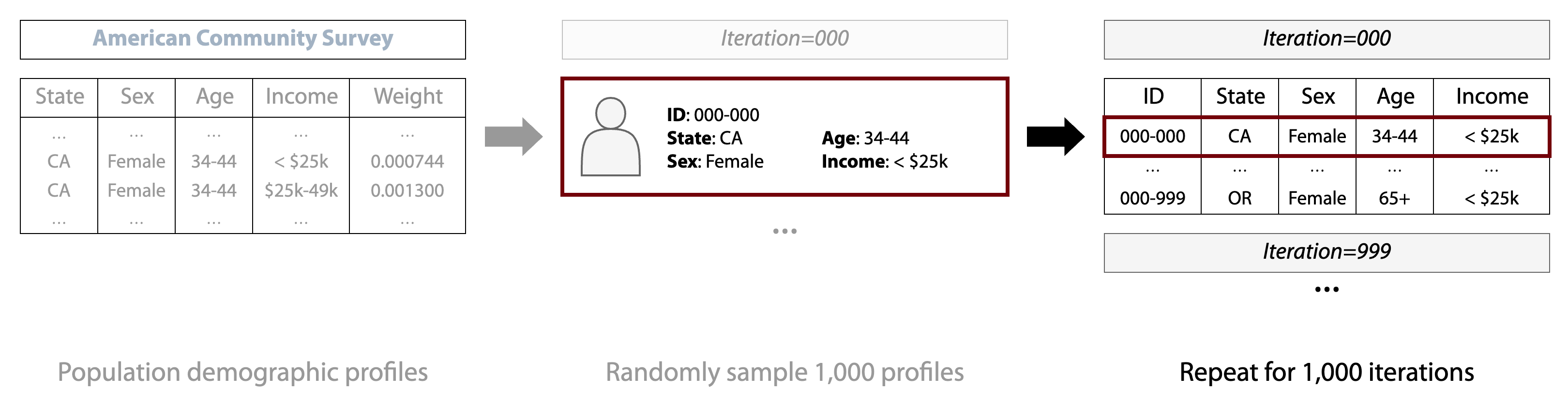
Task: Select the American Community Survey title banner
Action: tap(242, 39)
